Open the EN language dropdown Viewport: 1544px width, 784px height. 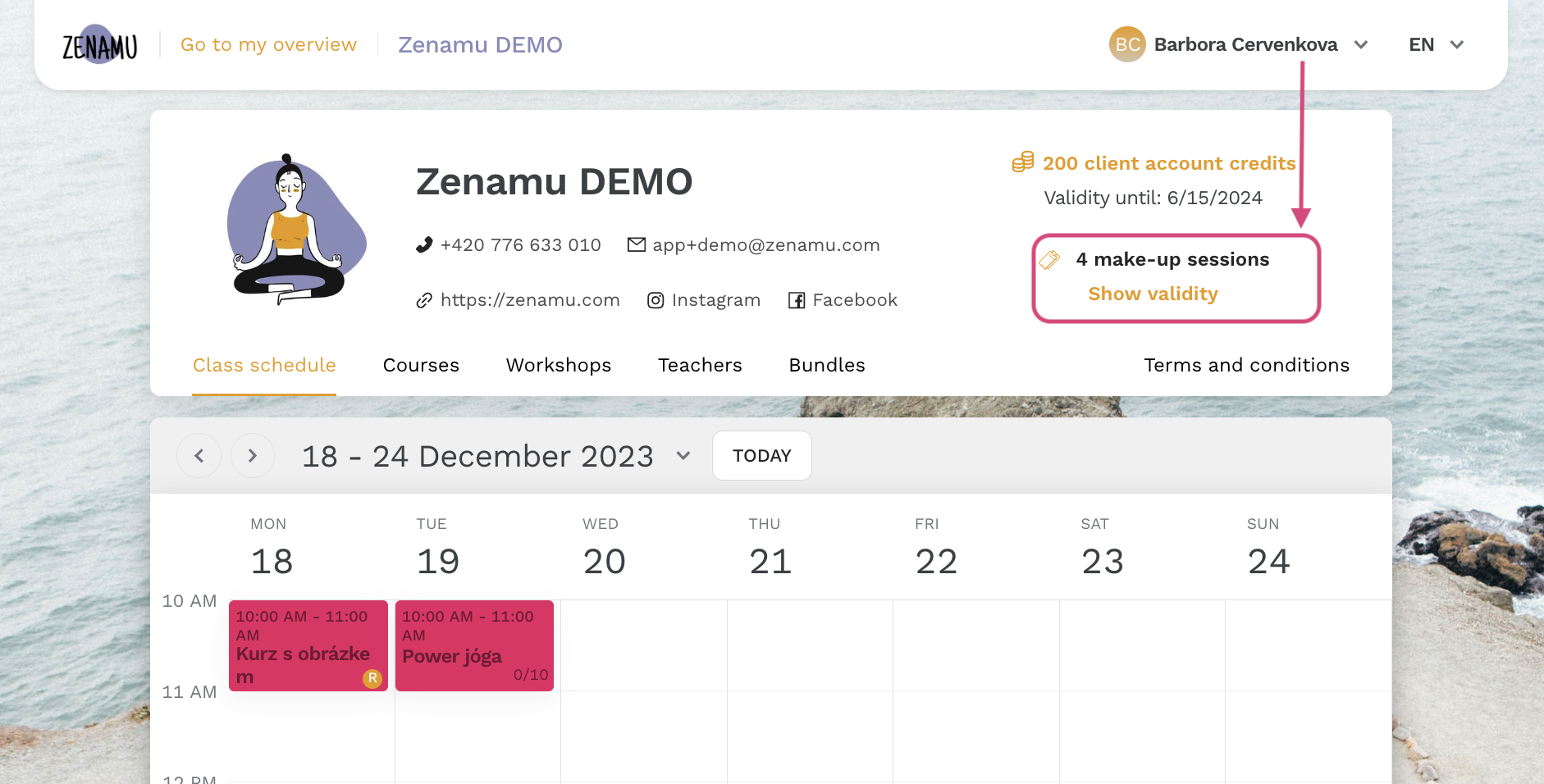click(x=1437, y=44)
